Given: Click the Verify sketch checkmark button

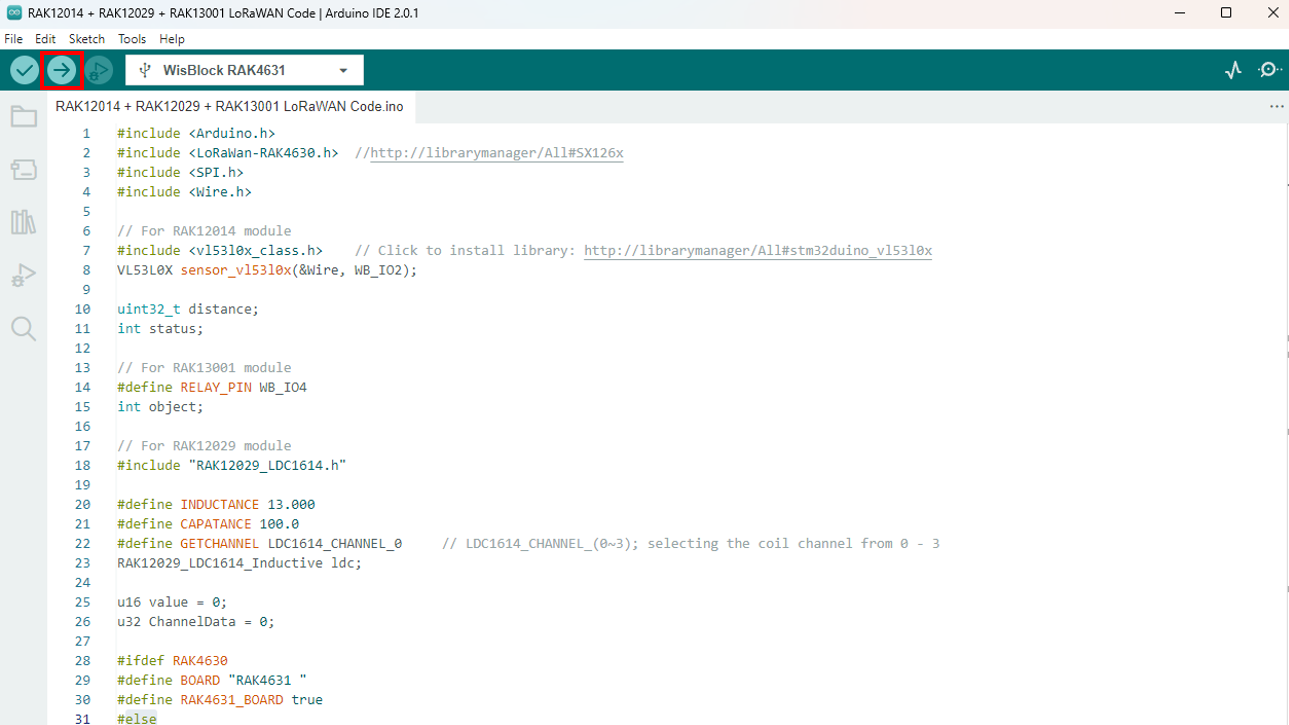Looking at the screenshot, I should [24, 70].
